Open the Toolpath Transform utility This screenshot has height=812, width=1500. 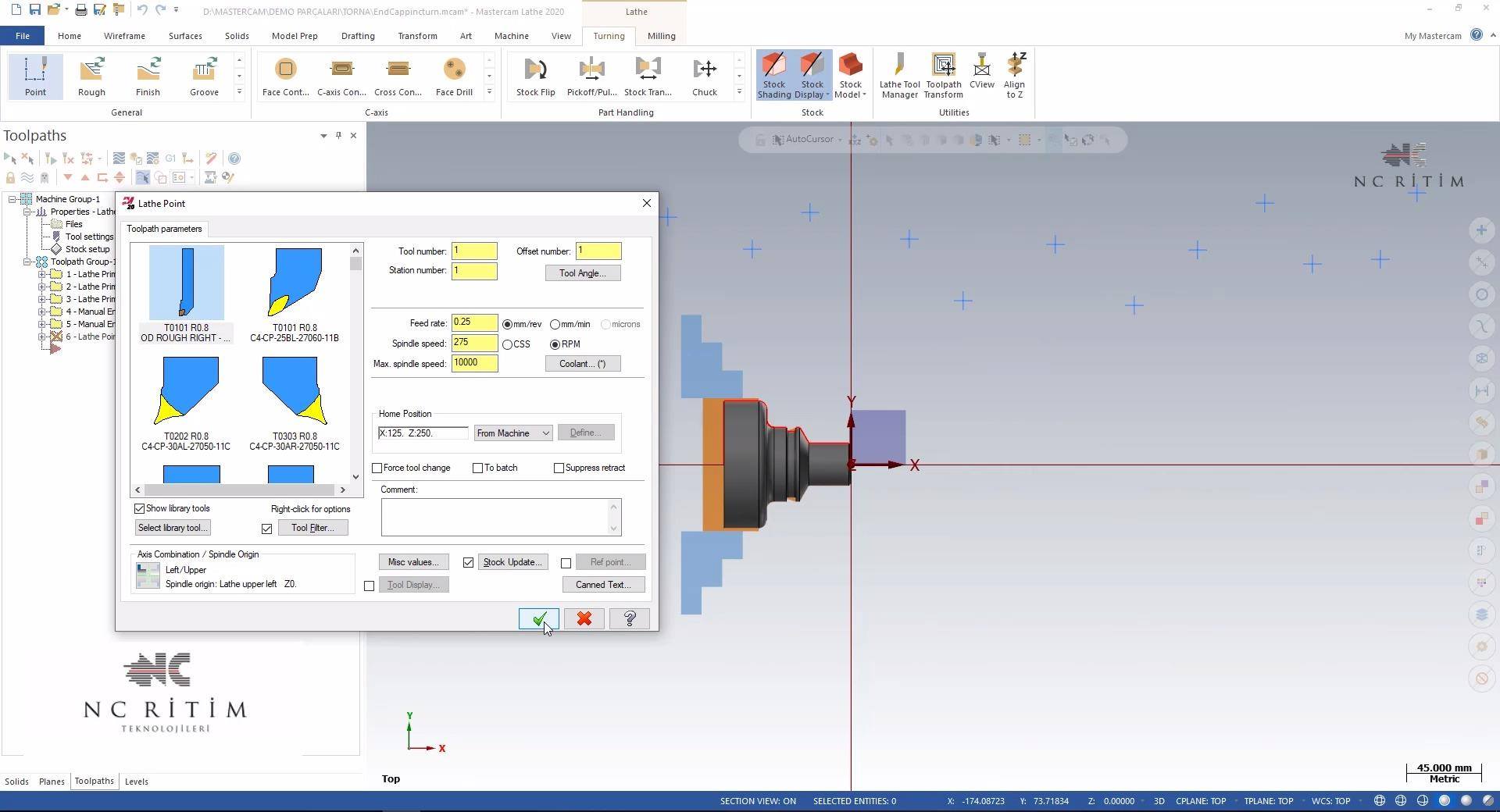[944, 76]
